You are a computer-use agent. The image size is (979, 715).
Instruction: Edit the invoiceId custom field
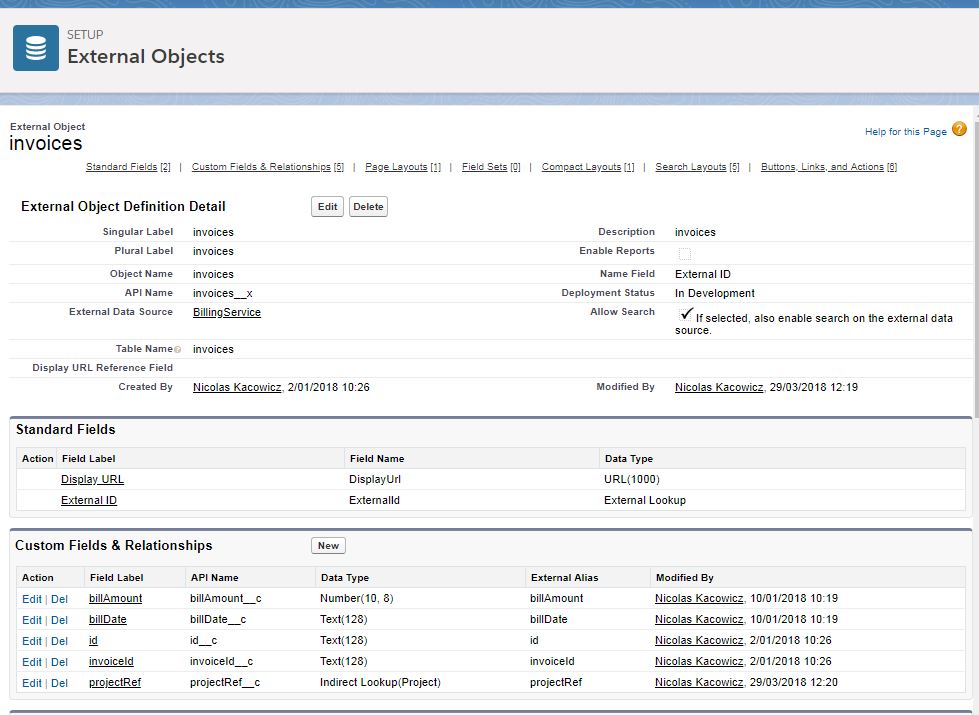click(32, 662)
